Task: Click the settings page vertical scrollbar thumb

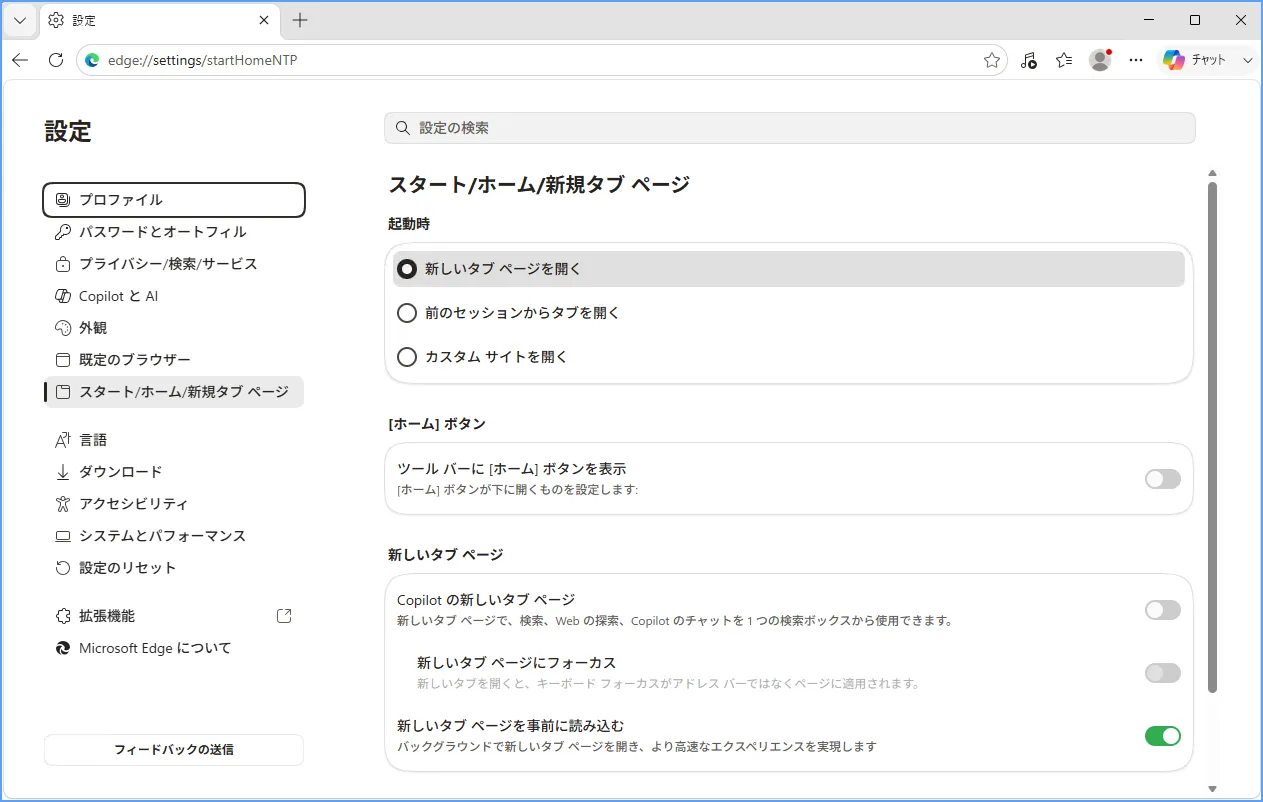Action: (x=1213, y=437)
